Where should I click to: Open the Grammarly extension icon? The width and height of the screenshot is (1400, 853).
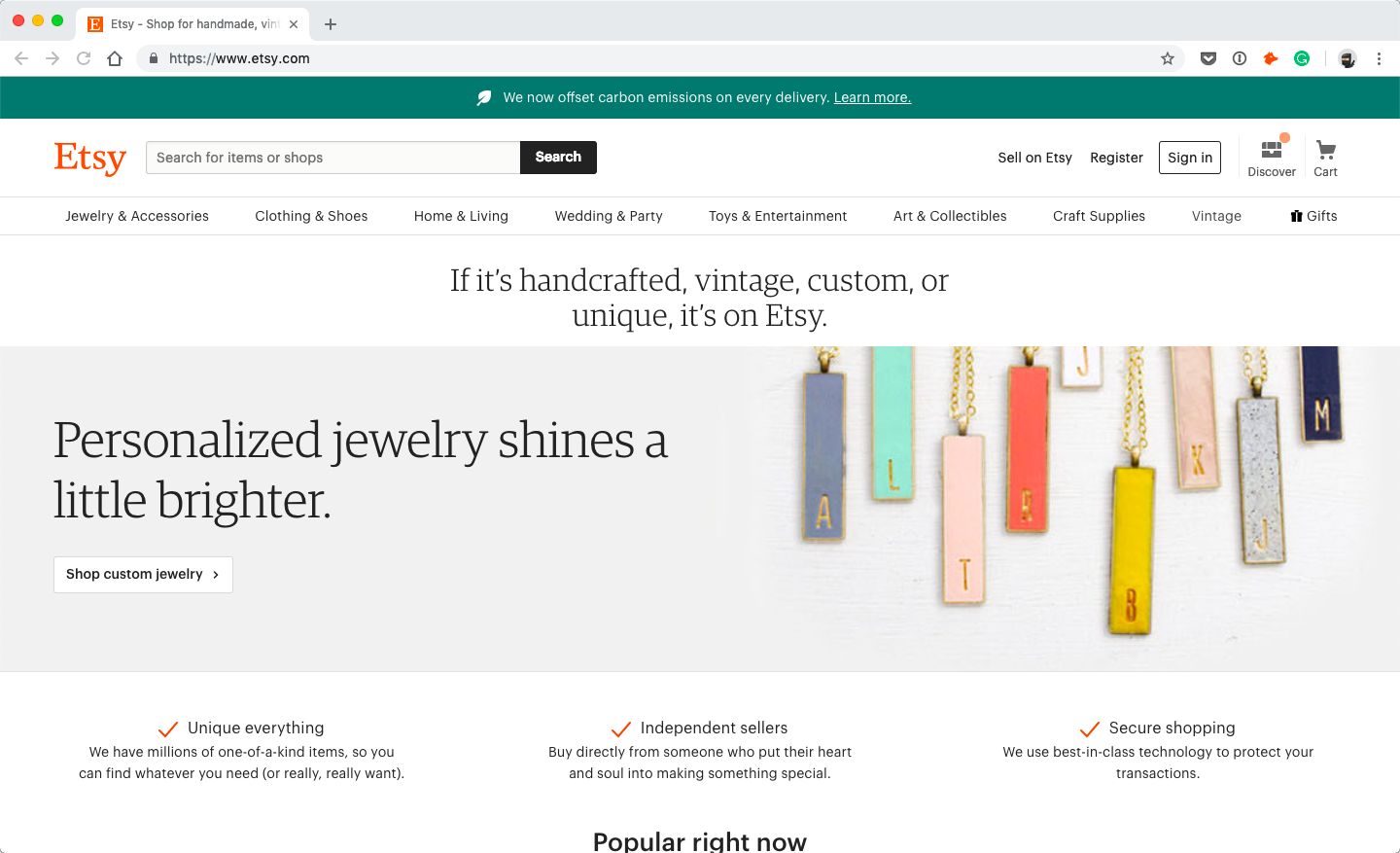(x=1302, y=58)
